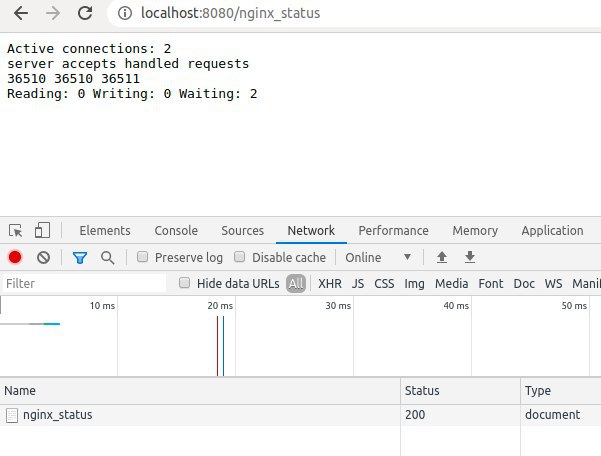This screenshot has width=601, height=456.
Task: Activate the inspect element picker
Action: [x=16, y=230]
